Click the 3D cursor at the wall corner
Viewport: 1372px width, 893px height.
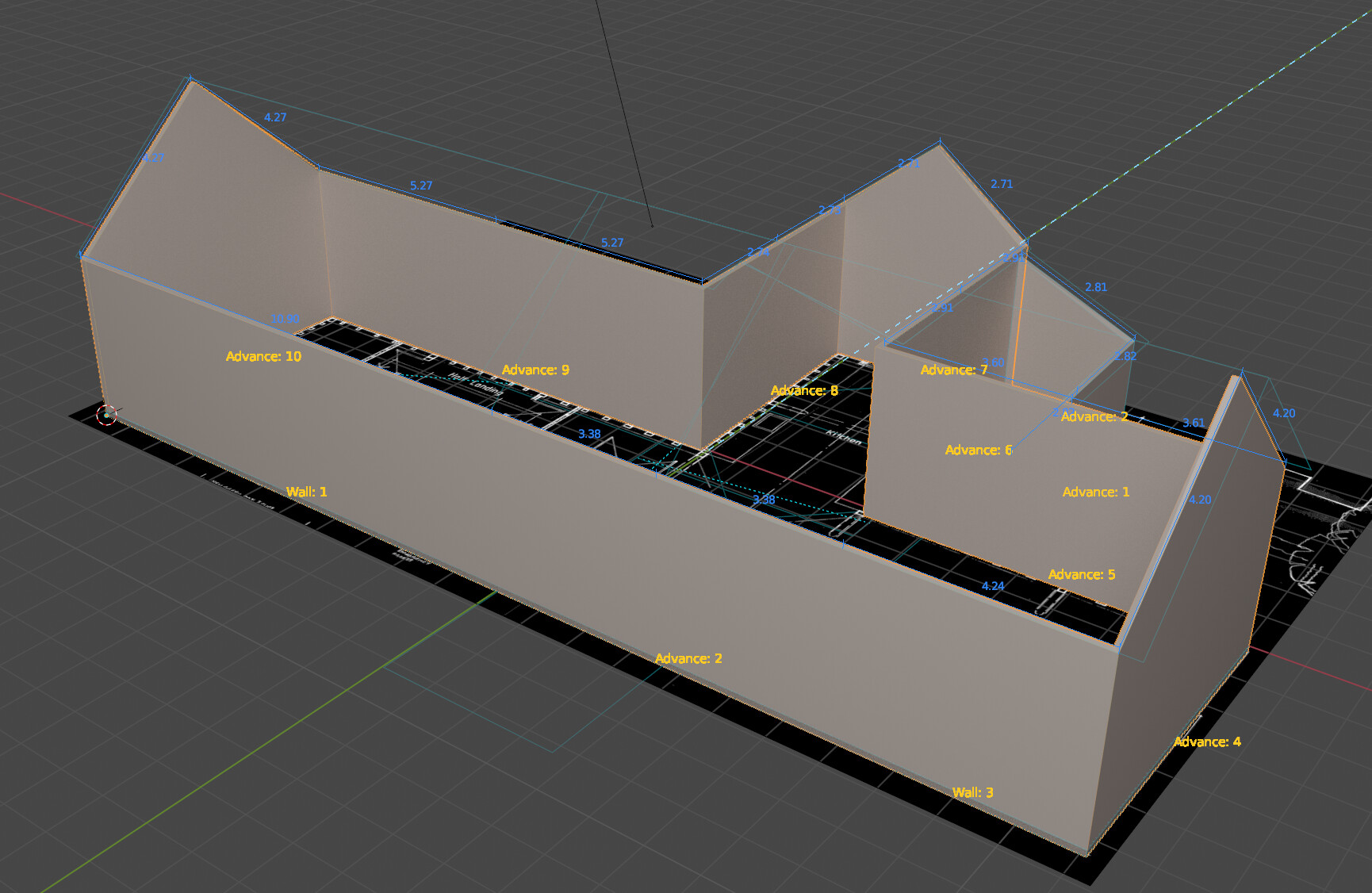pos(106,415)
